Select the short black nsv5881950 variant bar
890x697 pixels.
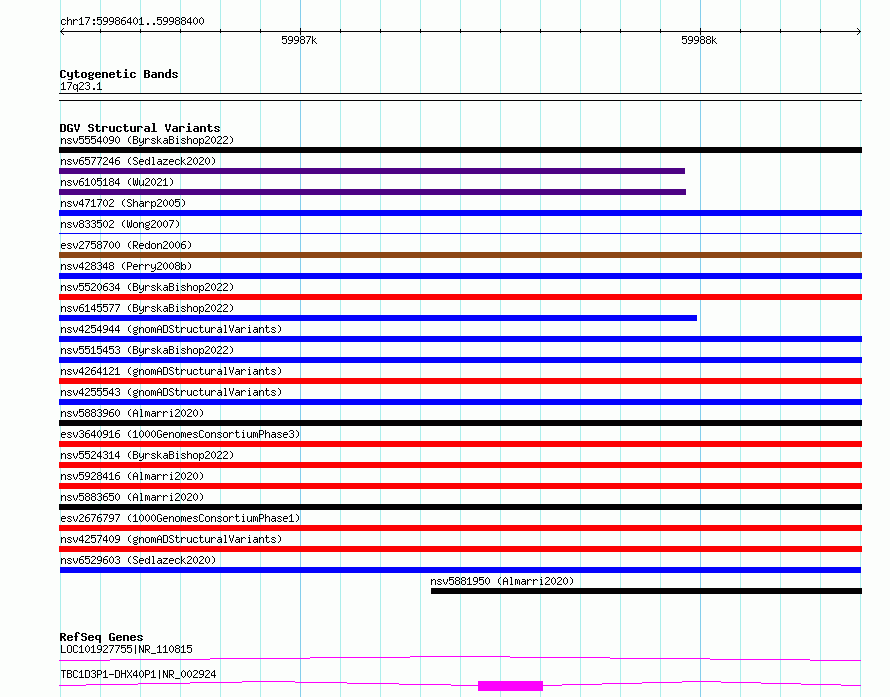click(x=646, y=591)
